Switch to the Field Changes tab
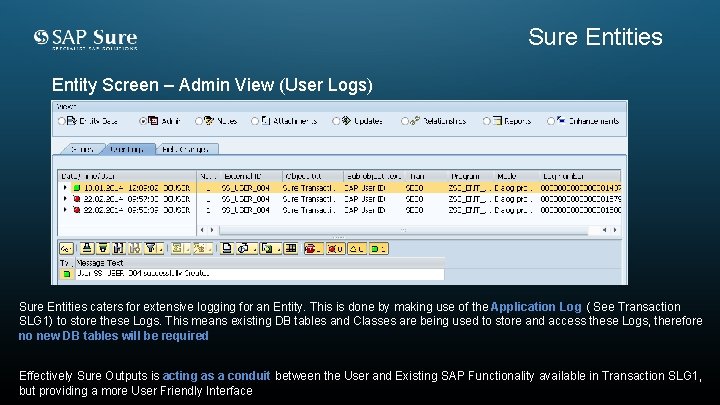720x405 pixels. 186,149
